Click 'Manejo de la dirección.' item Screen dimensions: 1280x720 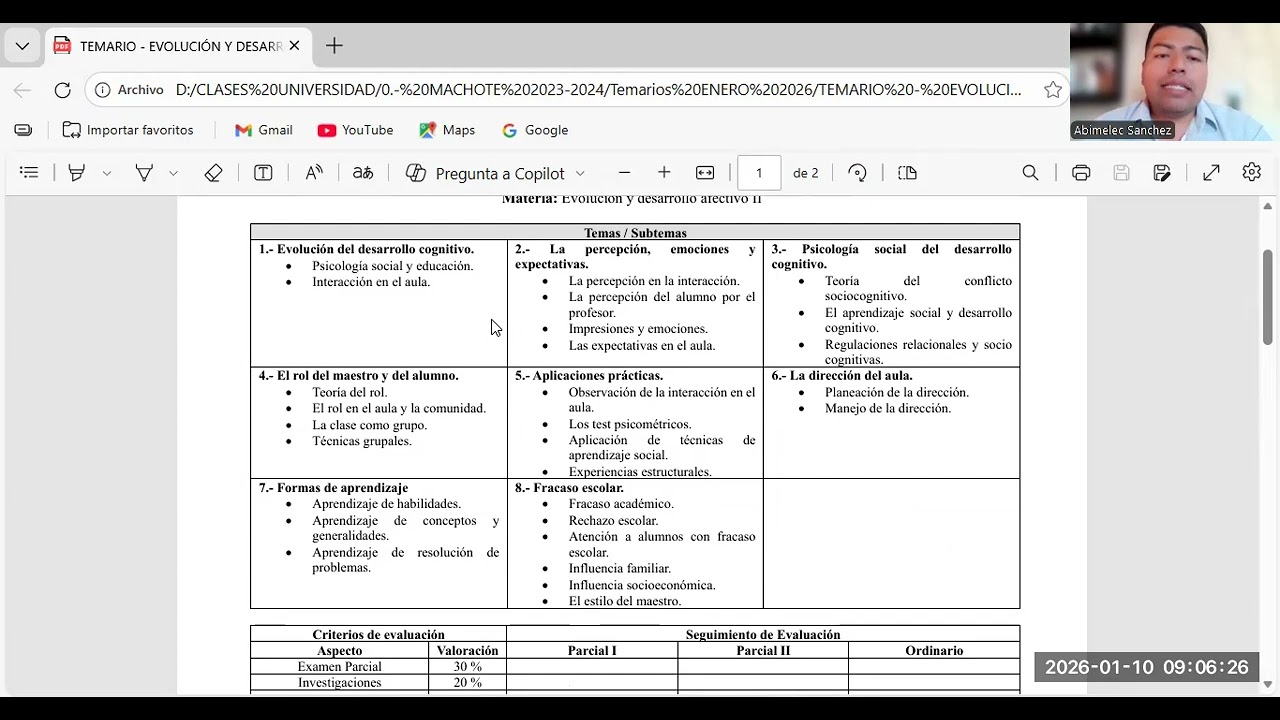[888, 409]
